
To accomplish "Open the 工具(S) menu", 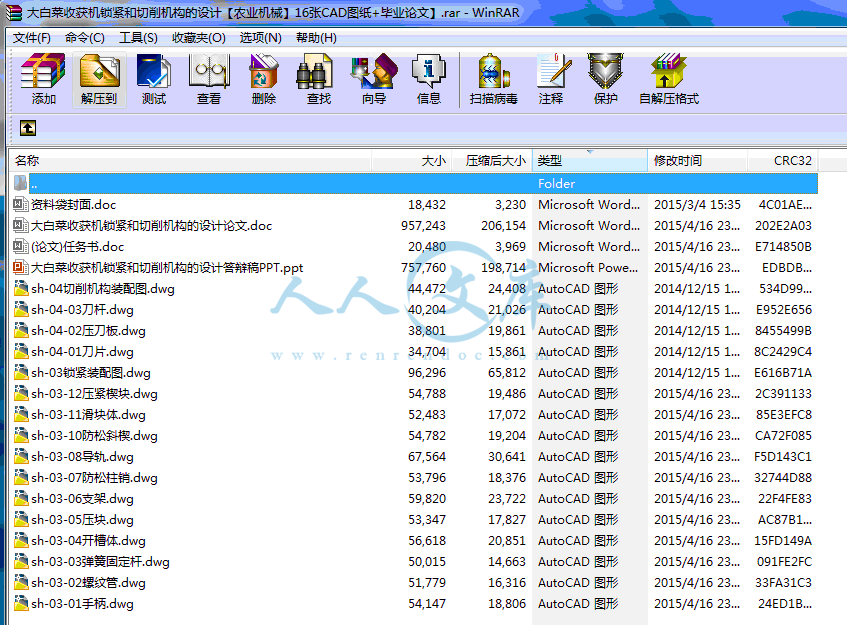I will point(138,38).
